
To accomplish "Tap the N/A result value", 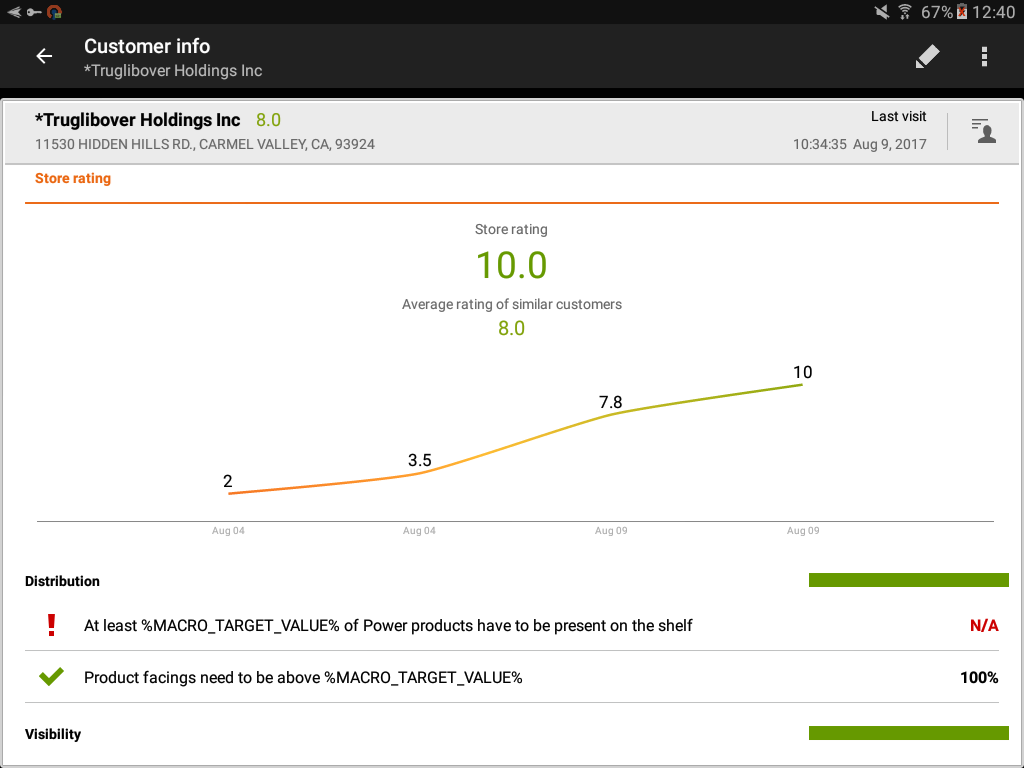I will (984, 626).
